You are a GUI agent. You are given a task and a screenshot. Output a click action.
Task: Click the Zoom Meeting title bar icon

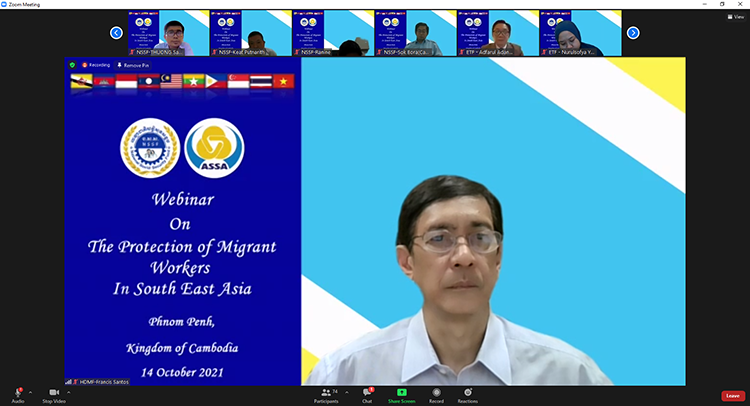click(x=4, y=4)
